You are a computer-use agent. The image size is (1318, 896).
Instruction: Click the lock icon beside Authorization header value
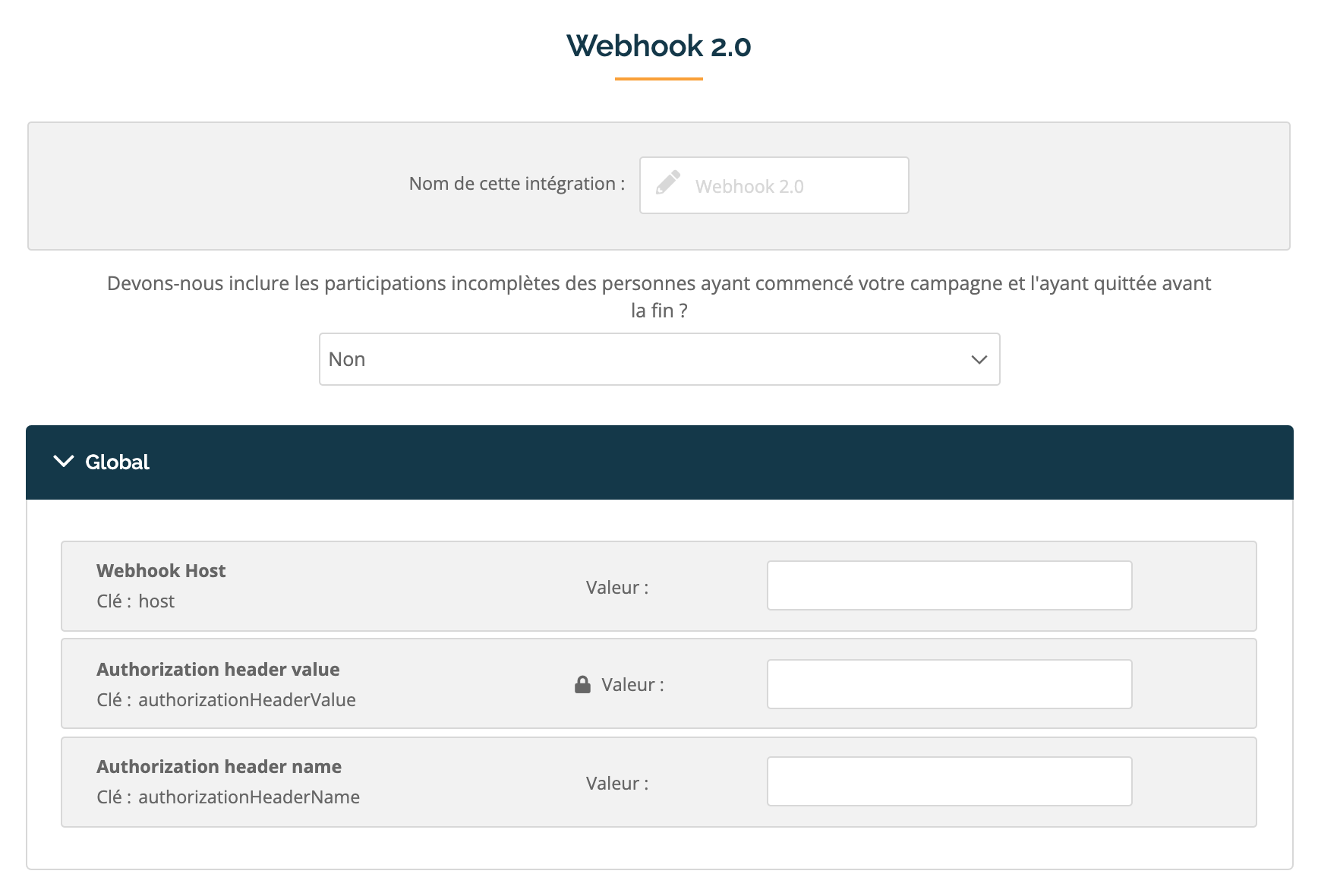582,684
